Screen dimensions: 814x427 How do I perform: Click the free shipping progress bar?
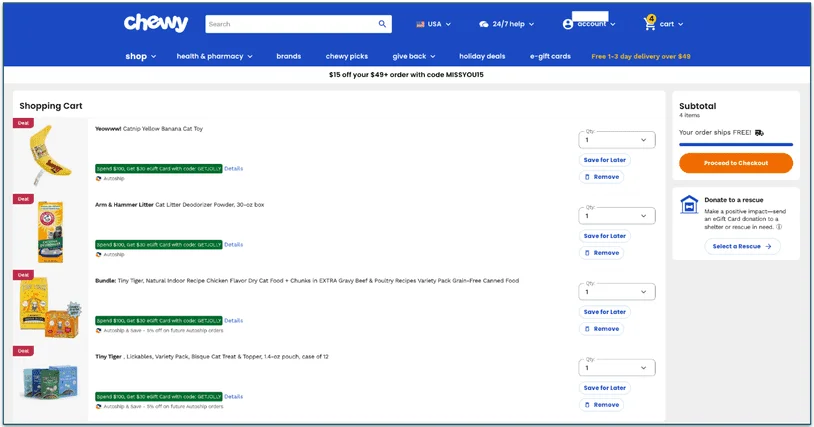736,144
